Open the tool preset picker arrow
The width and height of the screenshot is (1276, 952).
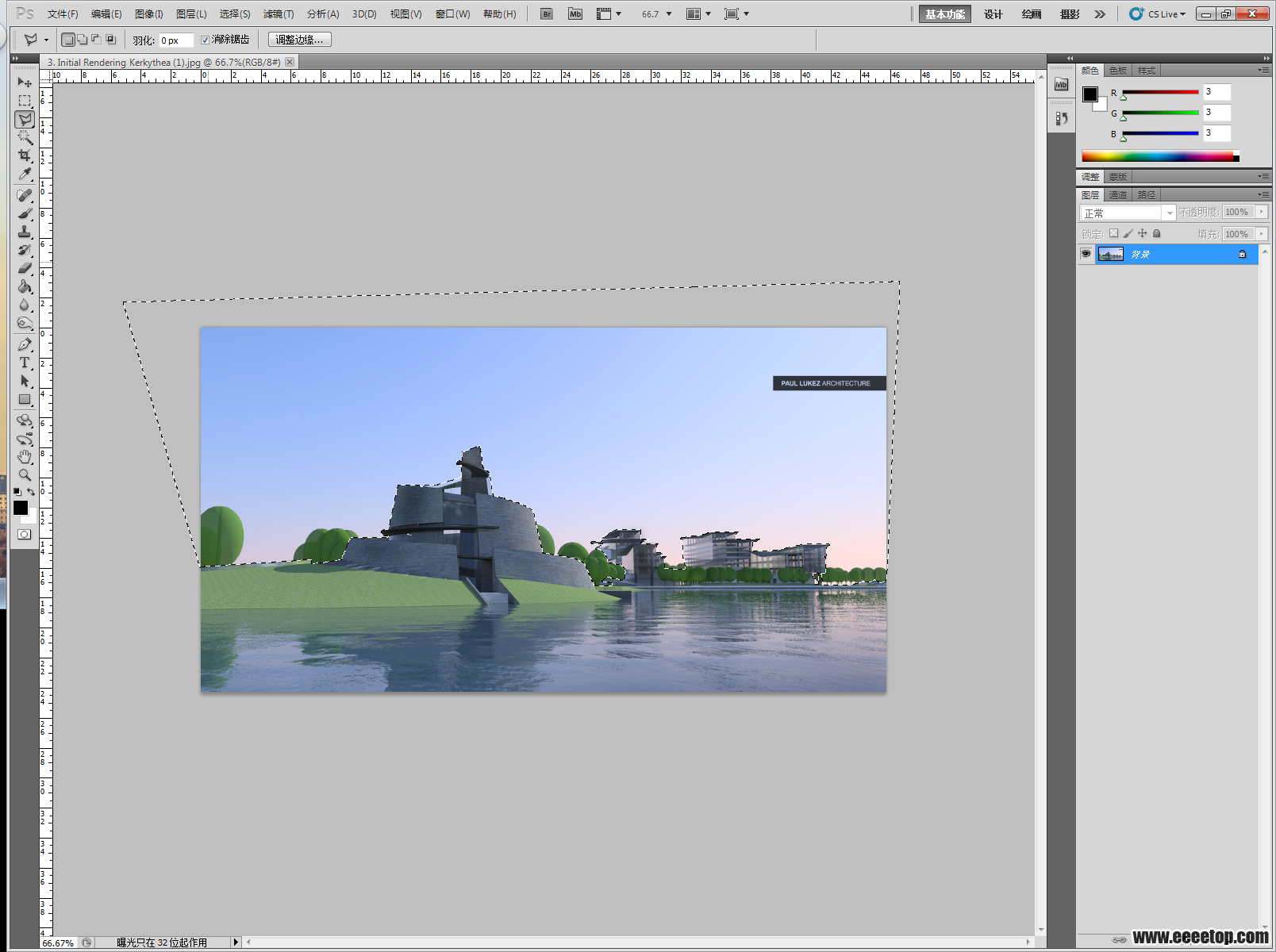[46, 40]
